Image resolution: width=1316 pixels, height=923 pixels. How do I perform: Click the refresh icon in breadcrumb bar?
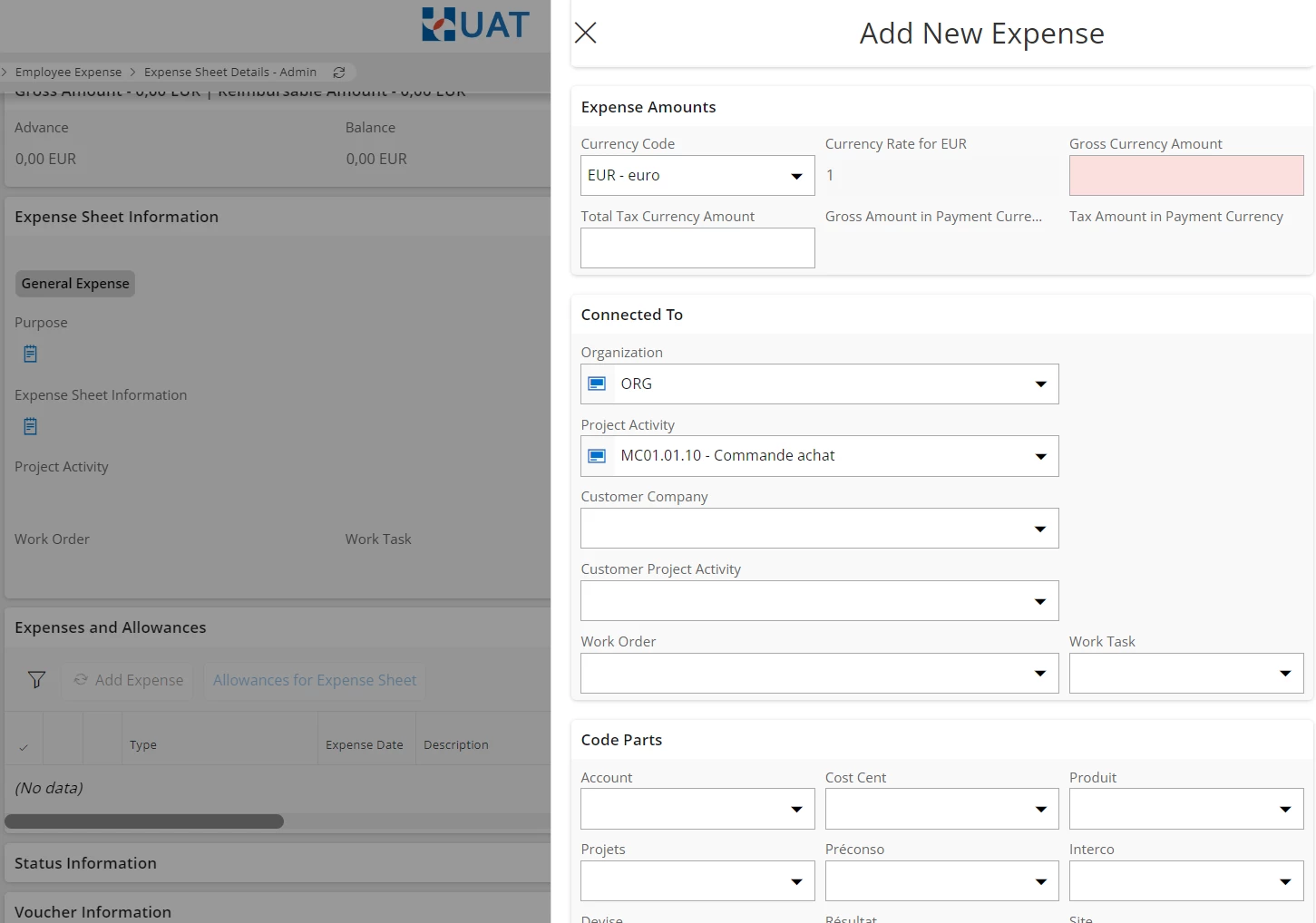(339, 73)
